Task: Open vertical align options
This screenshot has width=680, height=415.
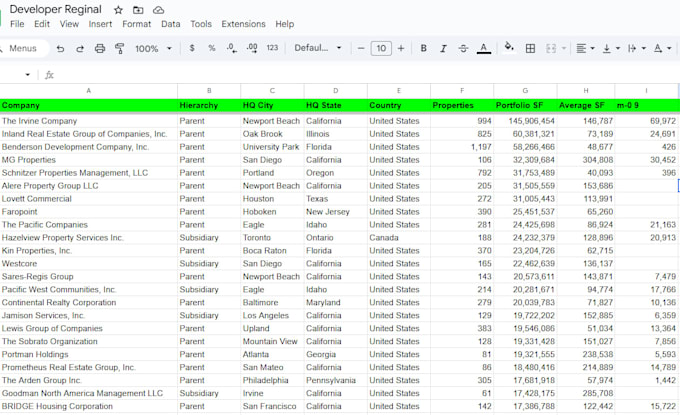Action: (611, 49)
